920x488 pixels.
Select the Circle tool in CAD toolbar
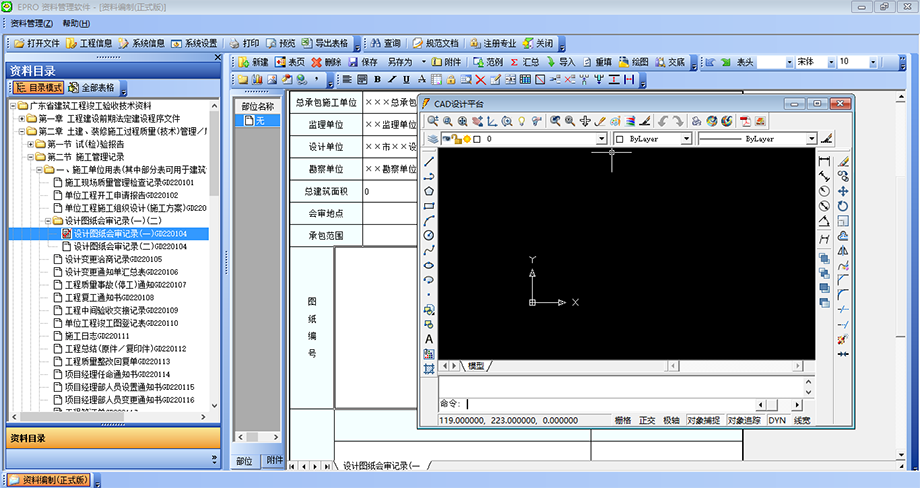(x=429, y=235)
